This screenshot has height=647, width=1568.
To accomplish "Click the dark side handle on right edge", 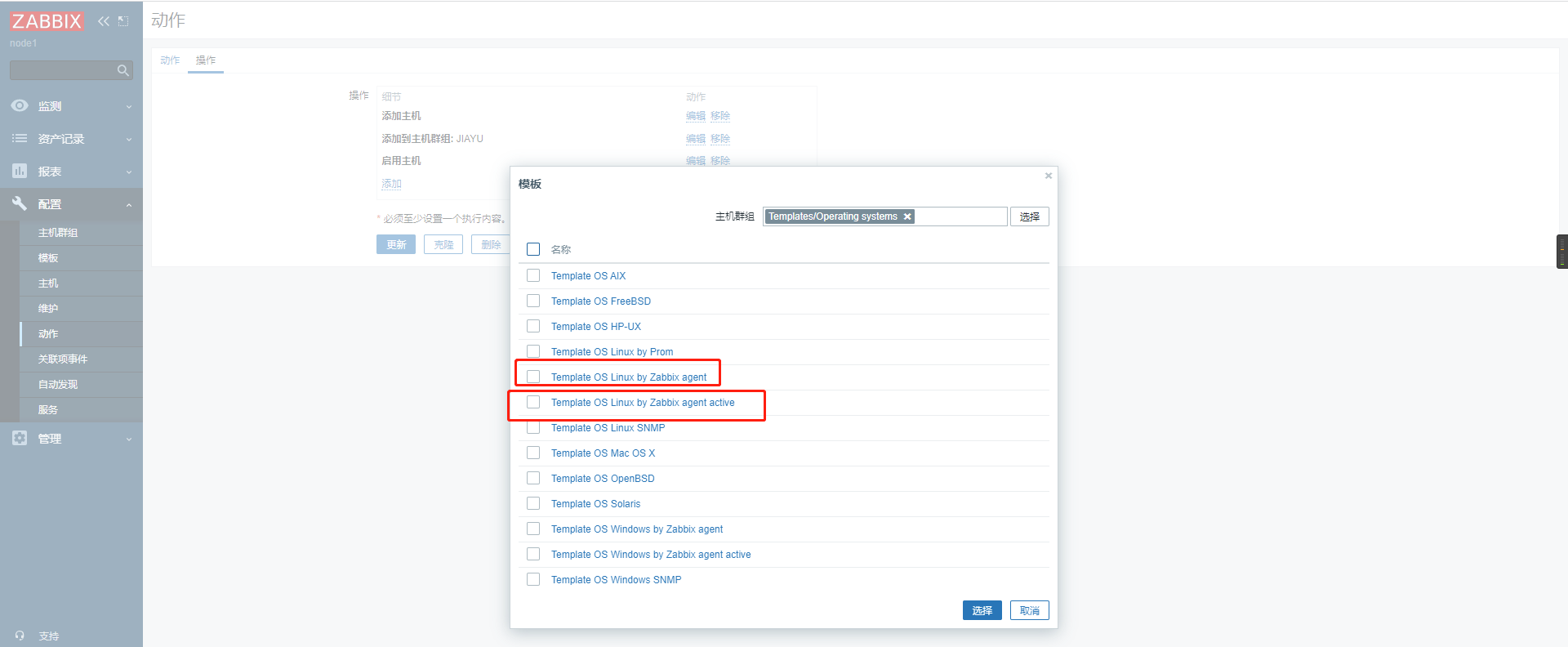I will pos(1561,252).
